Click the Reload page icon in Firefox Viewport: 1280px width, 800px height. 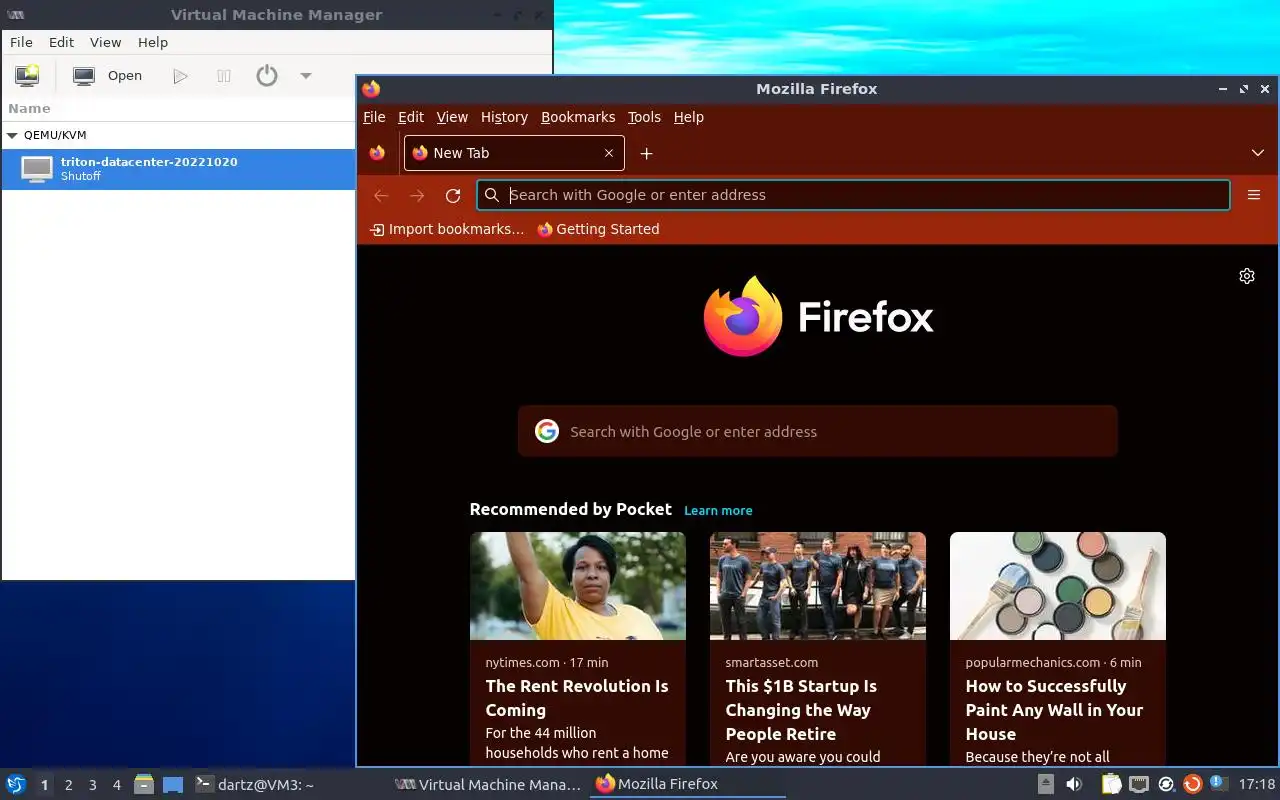coord(453,195)
